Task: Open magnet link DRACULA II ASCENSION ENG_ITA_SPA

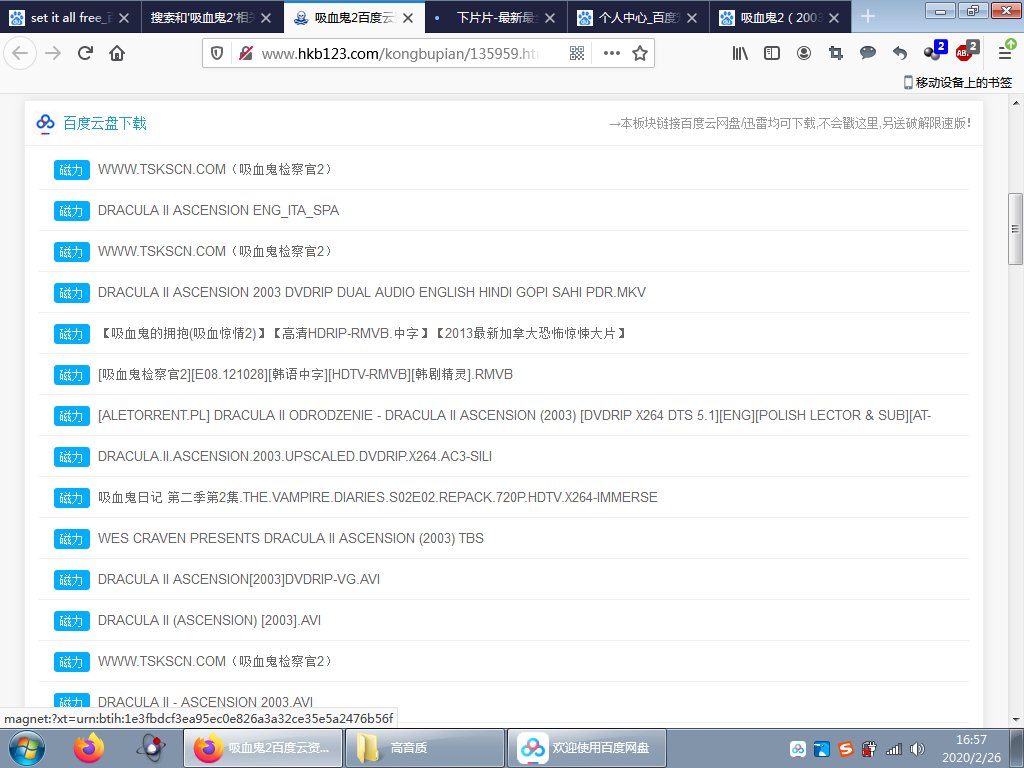Action: click(218, 210)
